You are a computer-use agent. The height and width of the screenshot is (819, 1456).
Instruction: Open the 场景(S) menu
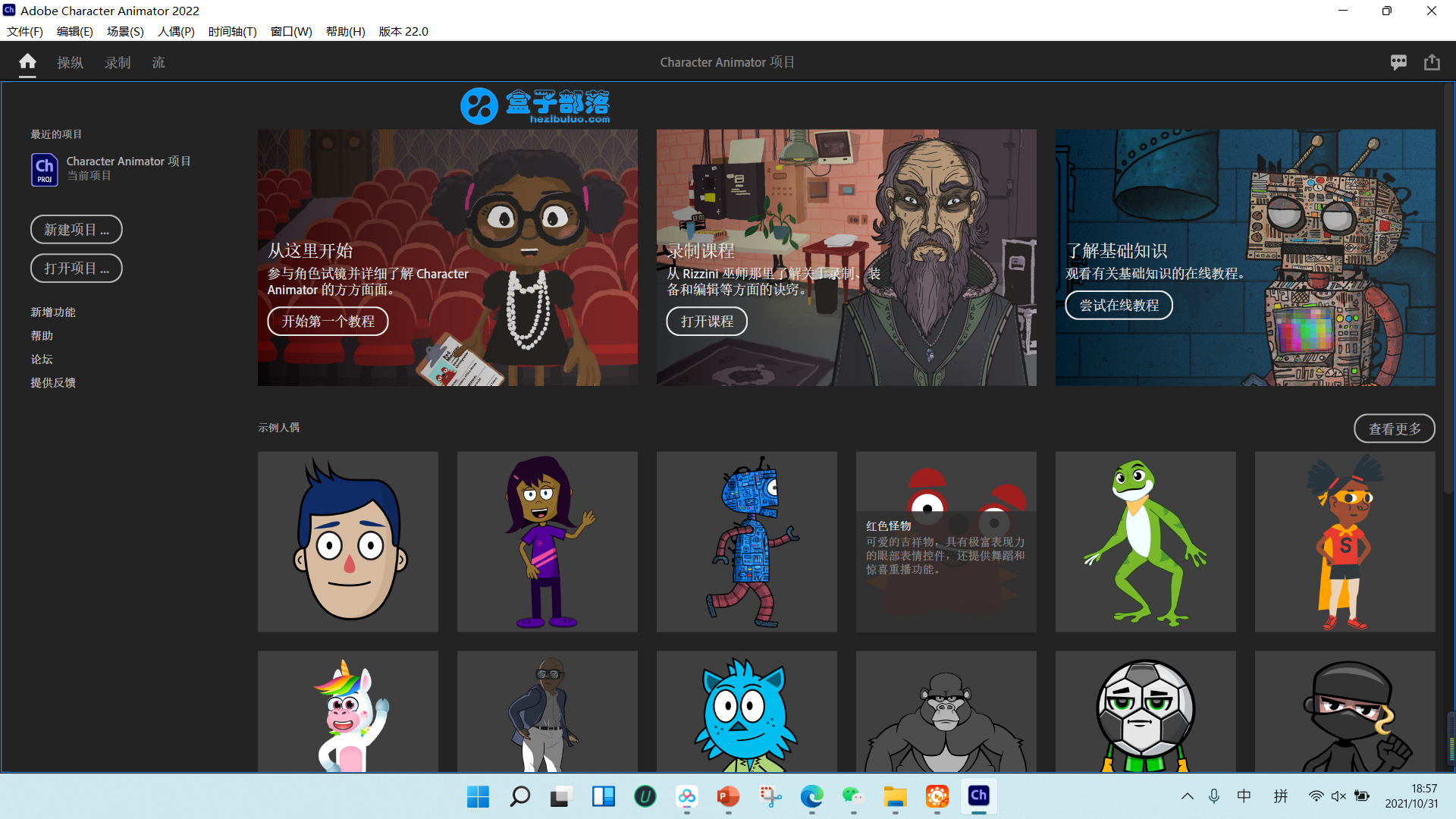click(x=125, y=31)
